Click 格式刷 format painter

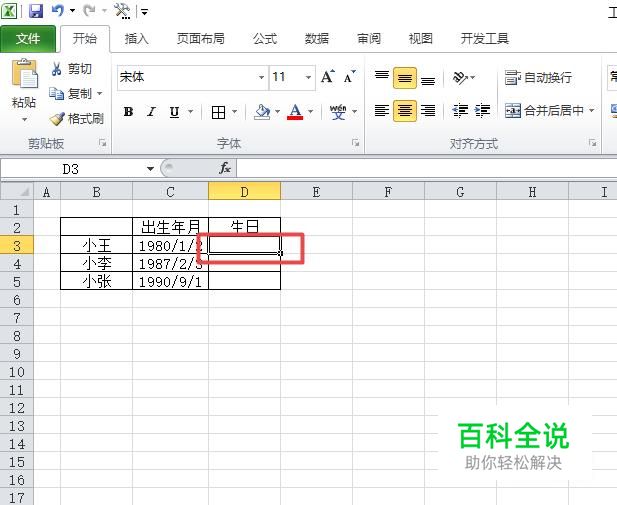(77, 118)
